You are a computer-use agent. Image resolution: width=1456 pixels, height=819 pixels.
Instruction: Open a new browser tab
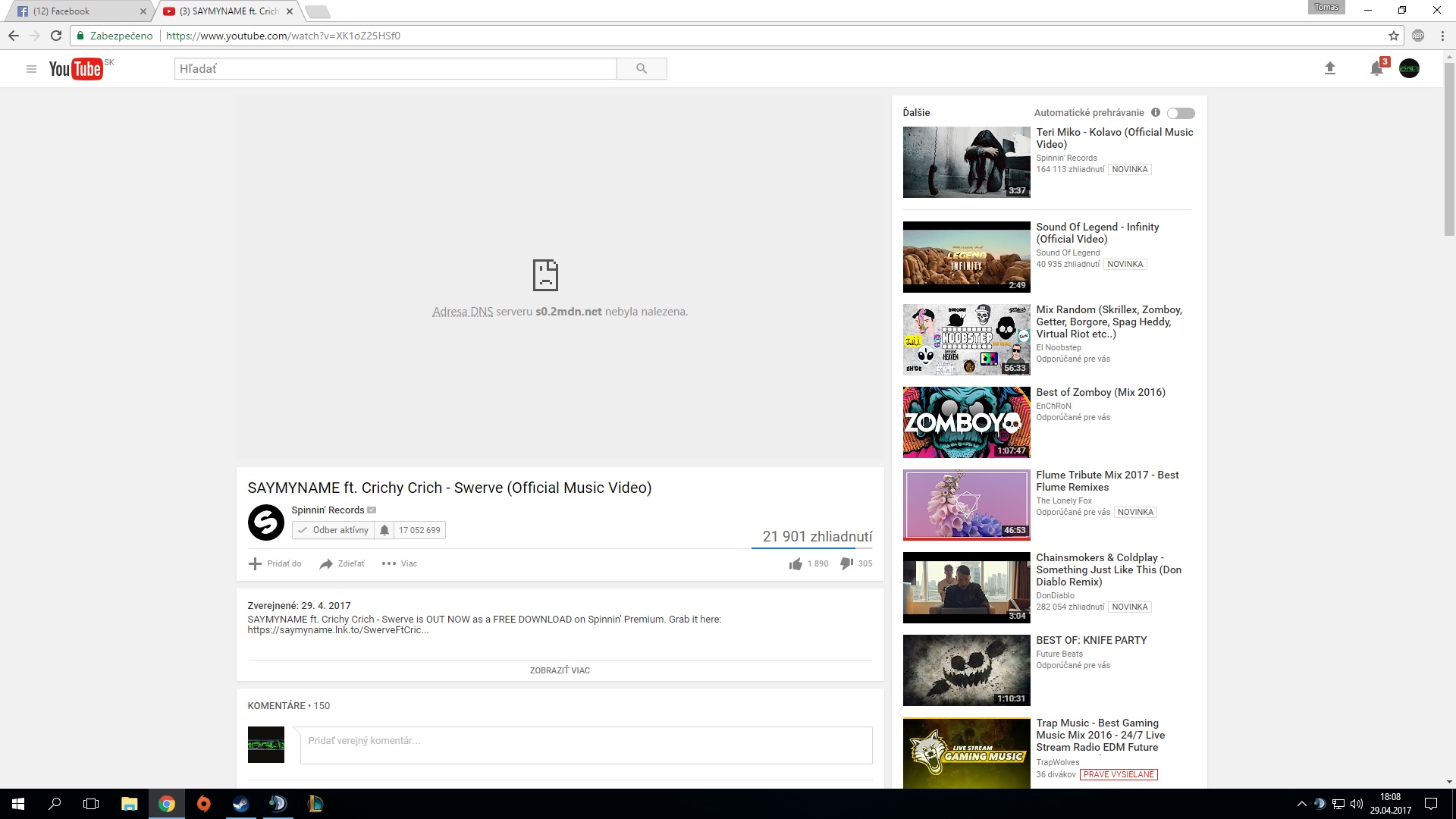click(x=317, y=11)
